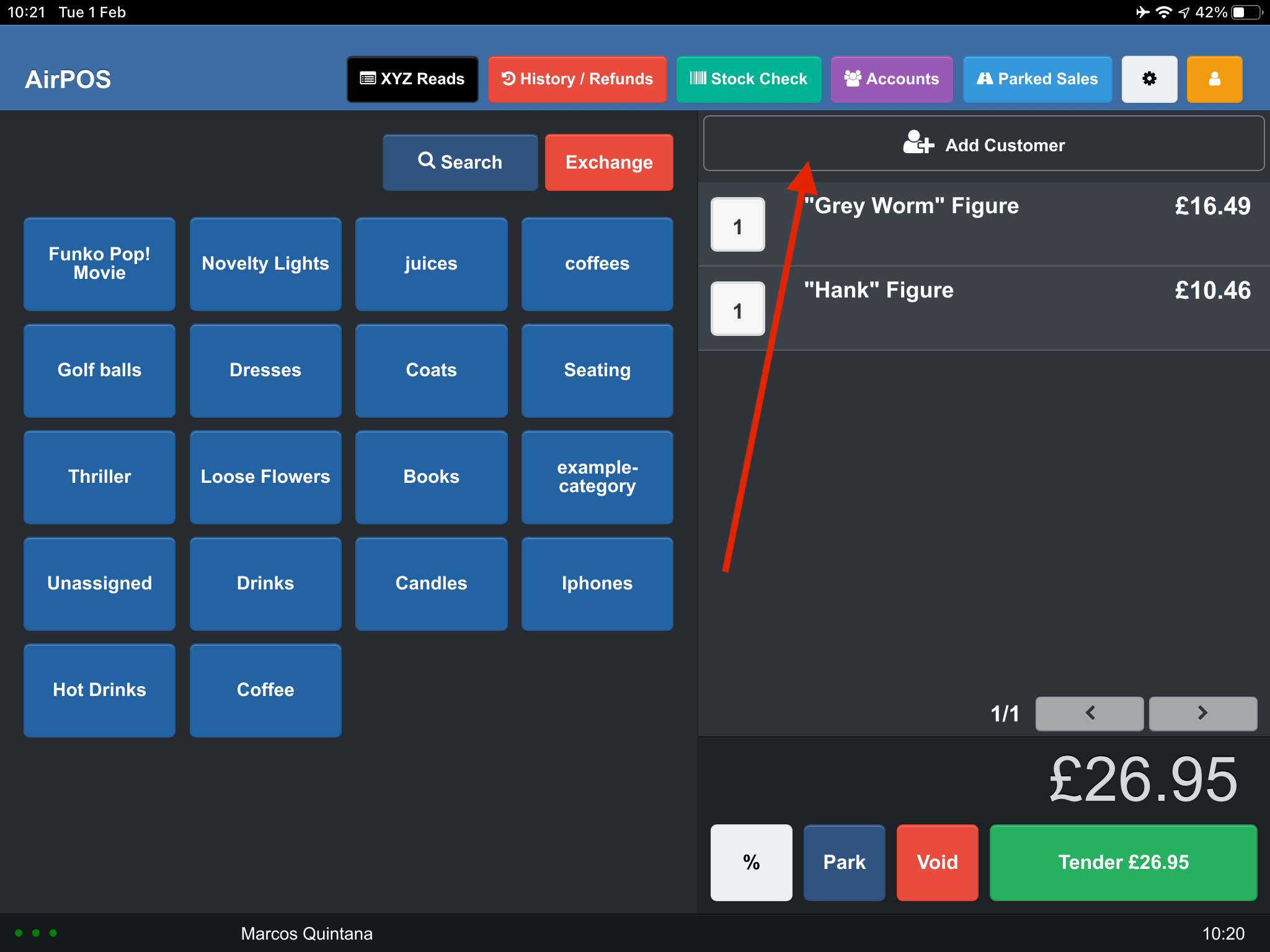Add a customer to the sale
Image resolution: width=1270 pixels, height=952 pixels.
click(x=983, y=144)
